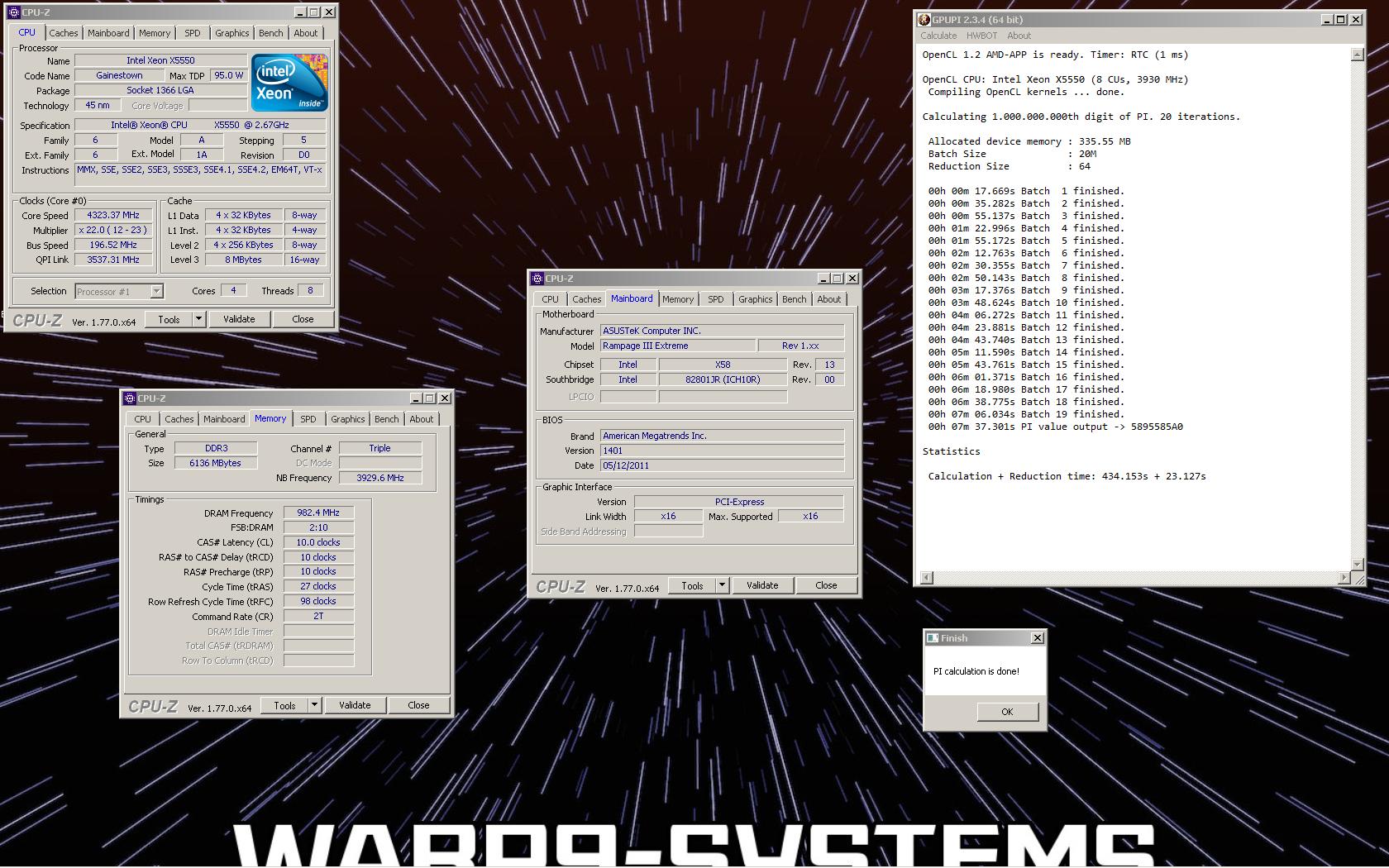Click GPUPI vertical scrollbar down arrow
1389x868 pixels.
click(x=1357, y=564)
